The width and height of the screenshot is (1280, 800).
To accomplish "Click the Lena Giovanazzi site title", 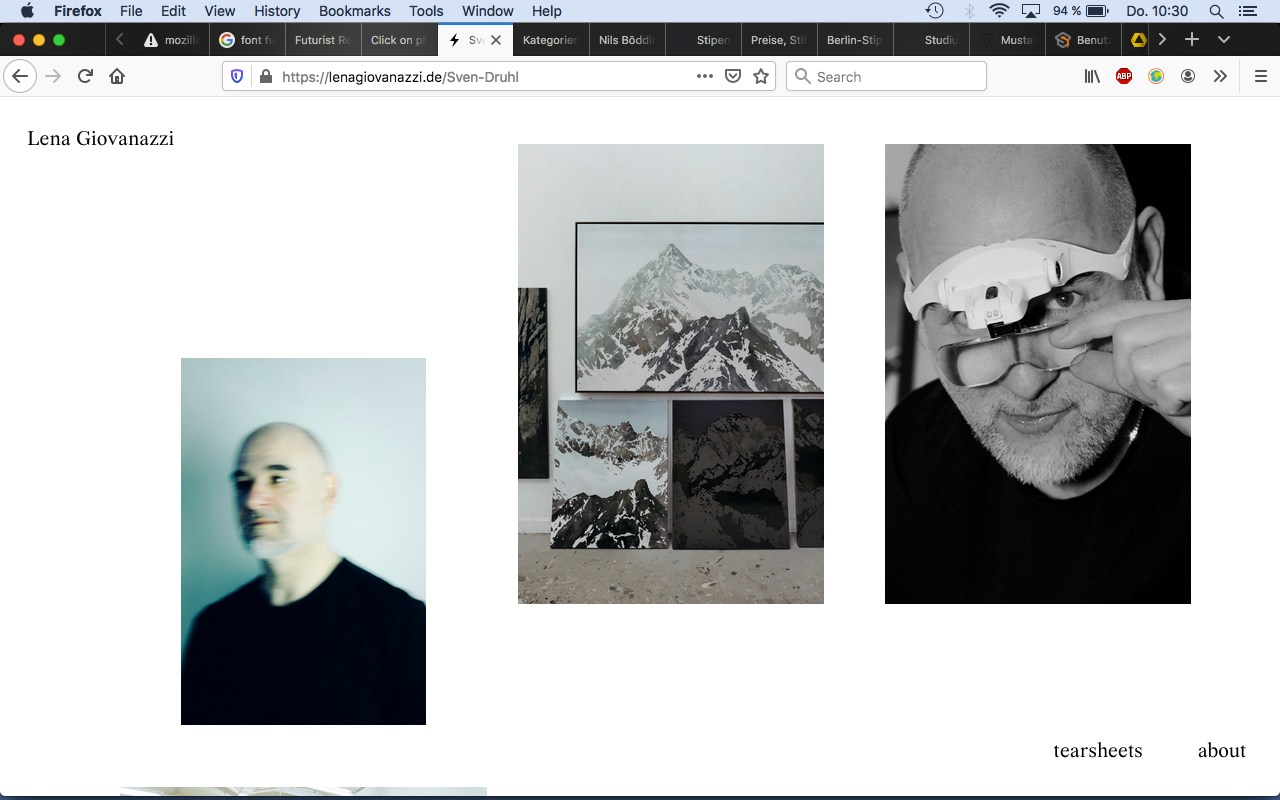I will tap(100, 139).
